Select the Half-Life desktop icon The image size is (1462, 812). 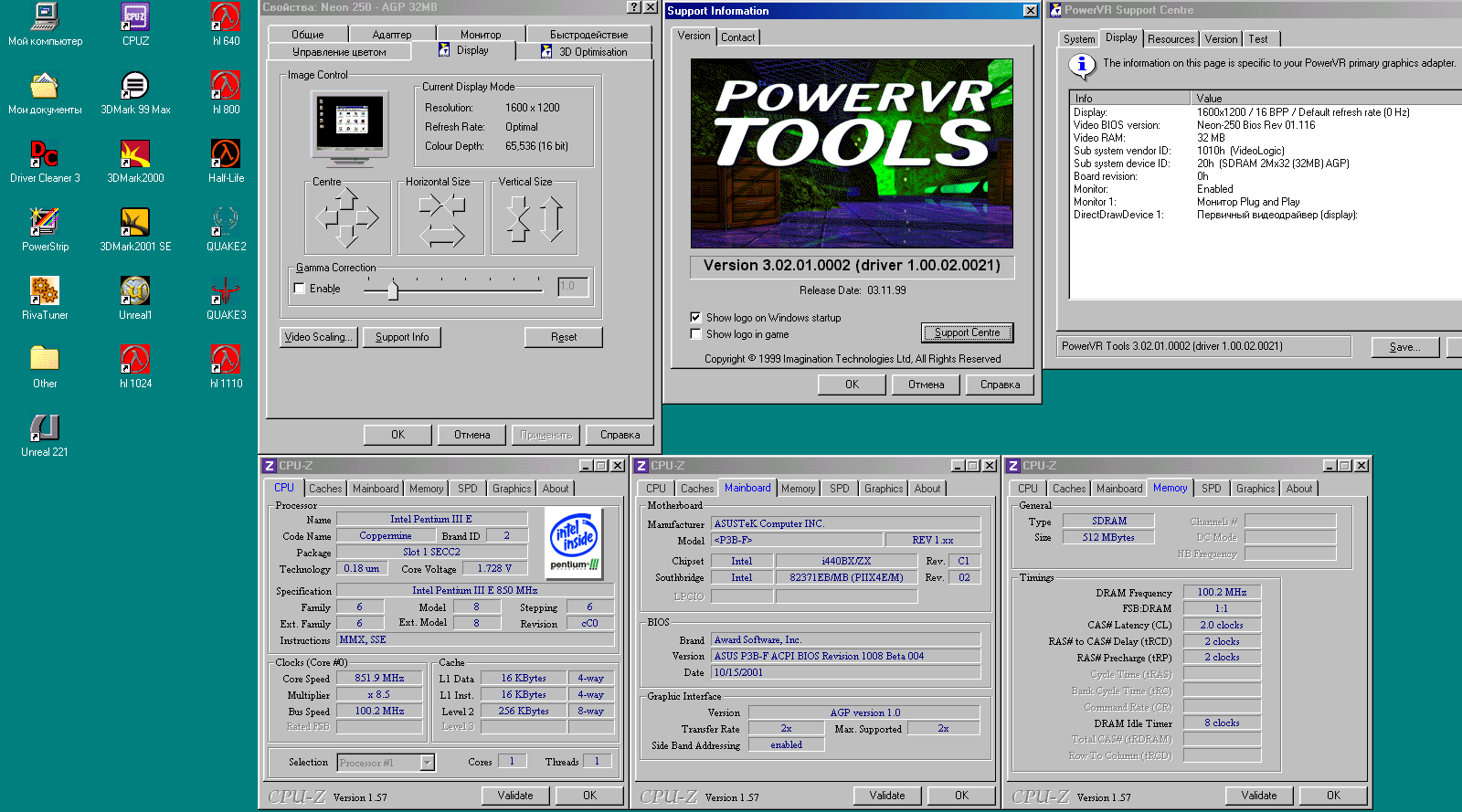[x=226, y=161]
